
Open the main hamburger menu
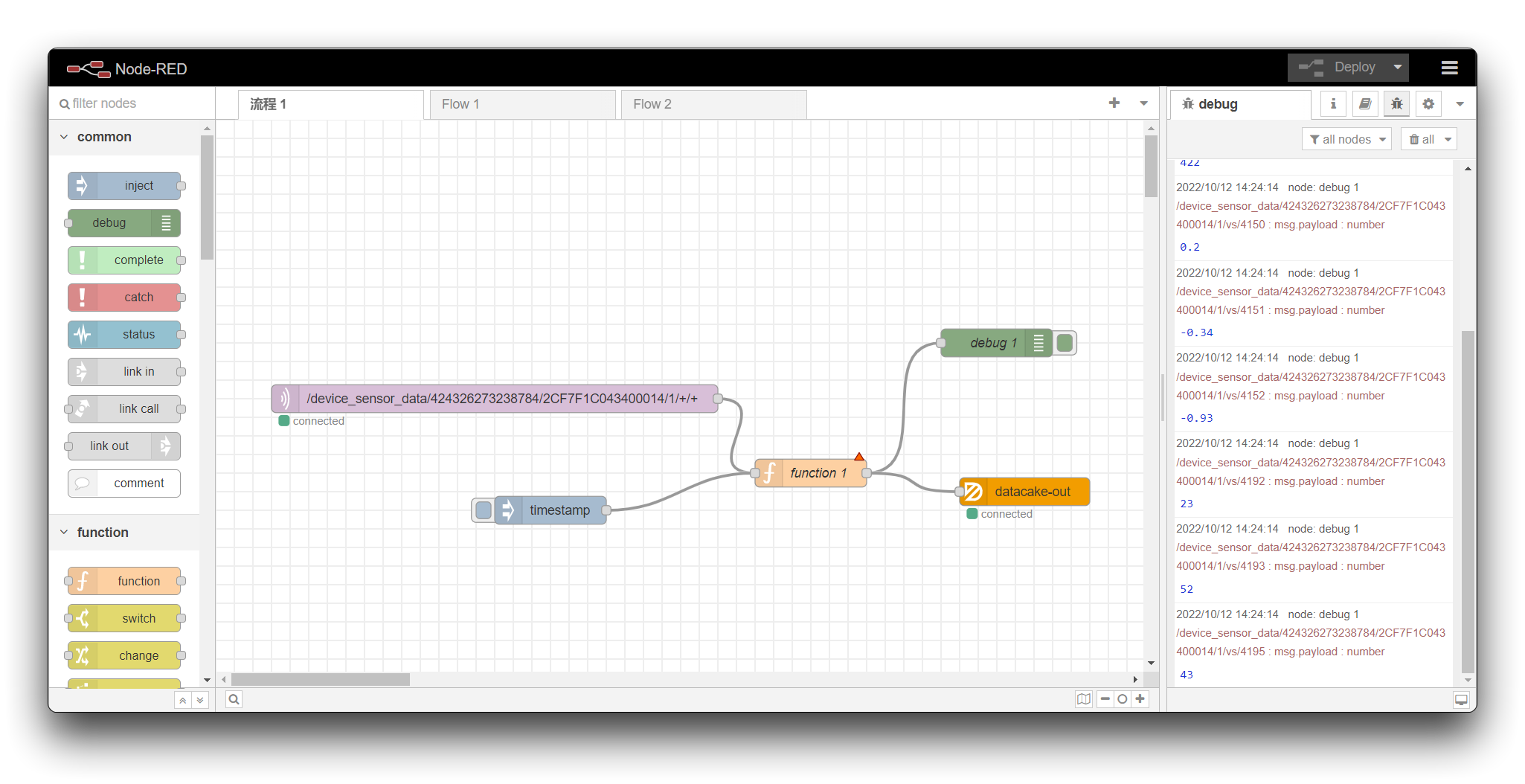point(1449,68)
